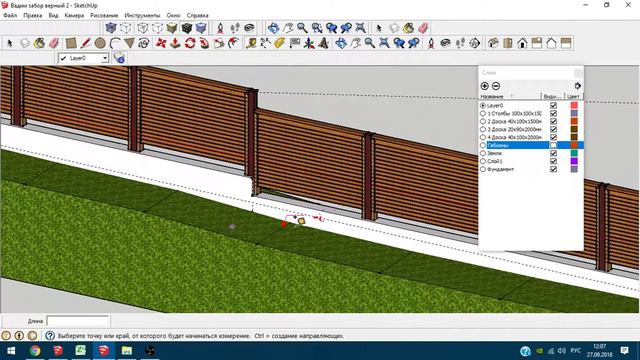Toggle visibility of 2 Доска 40x100x1500 layer
Screen dimensions: 640x360
point(553,121)
